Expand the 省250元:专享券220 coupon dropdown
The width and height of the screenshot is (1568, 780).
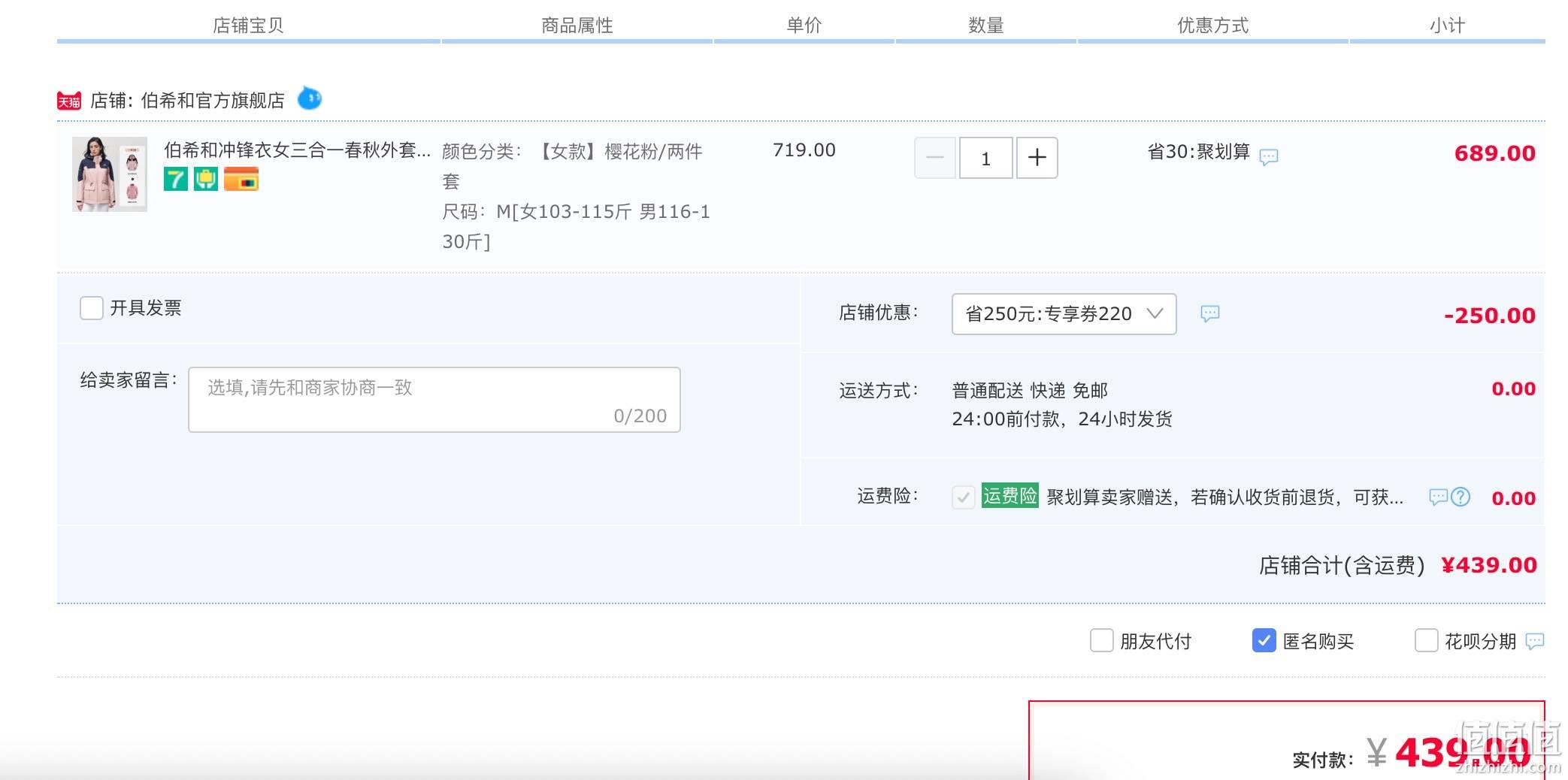click(1064, 314)
